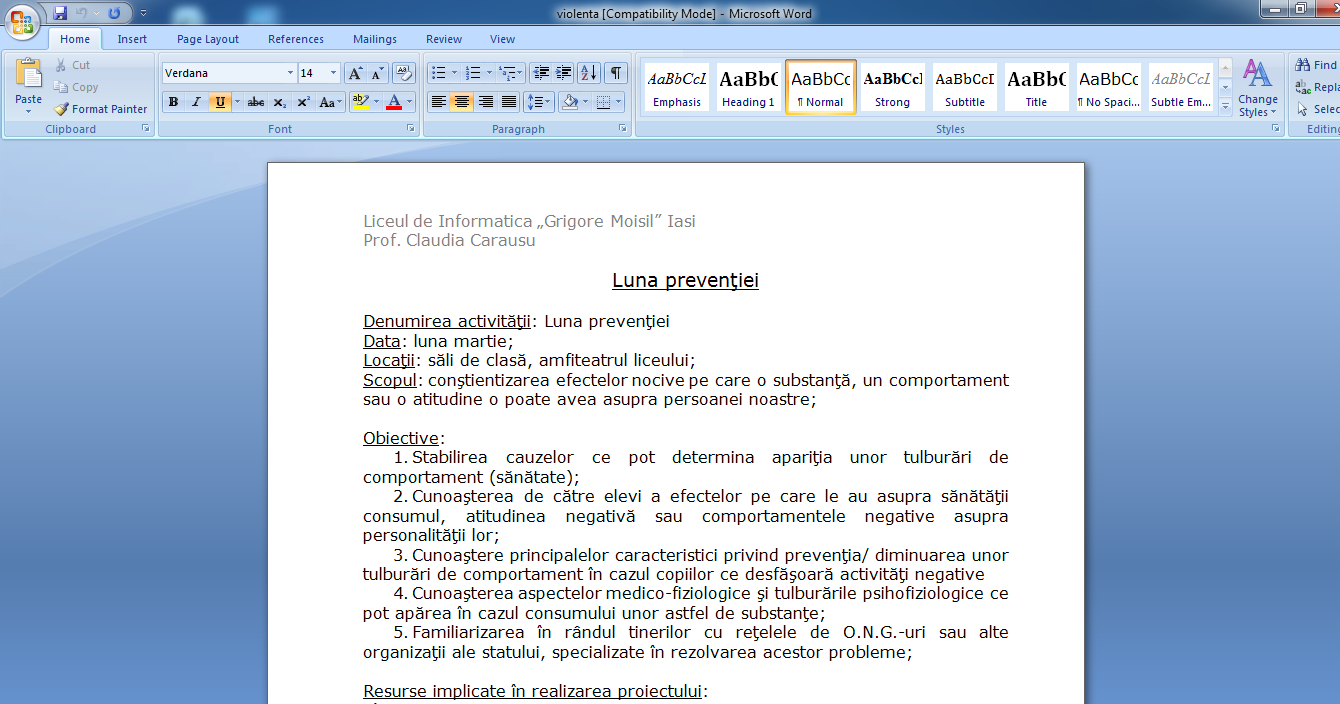Align text to the left
The height and width of the screenshot is (704, 1340).
[438, 102]
